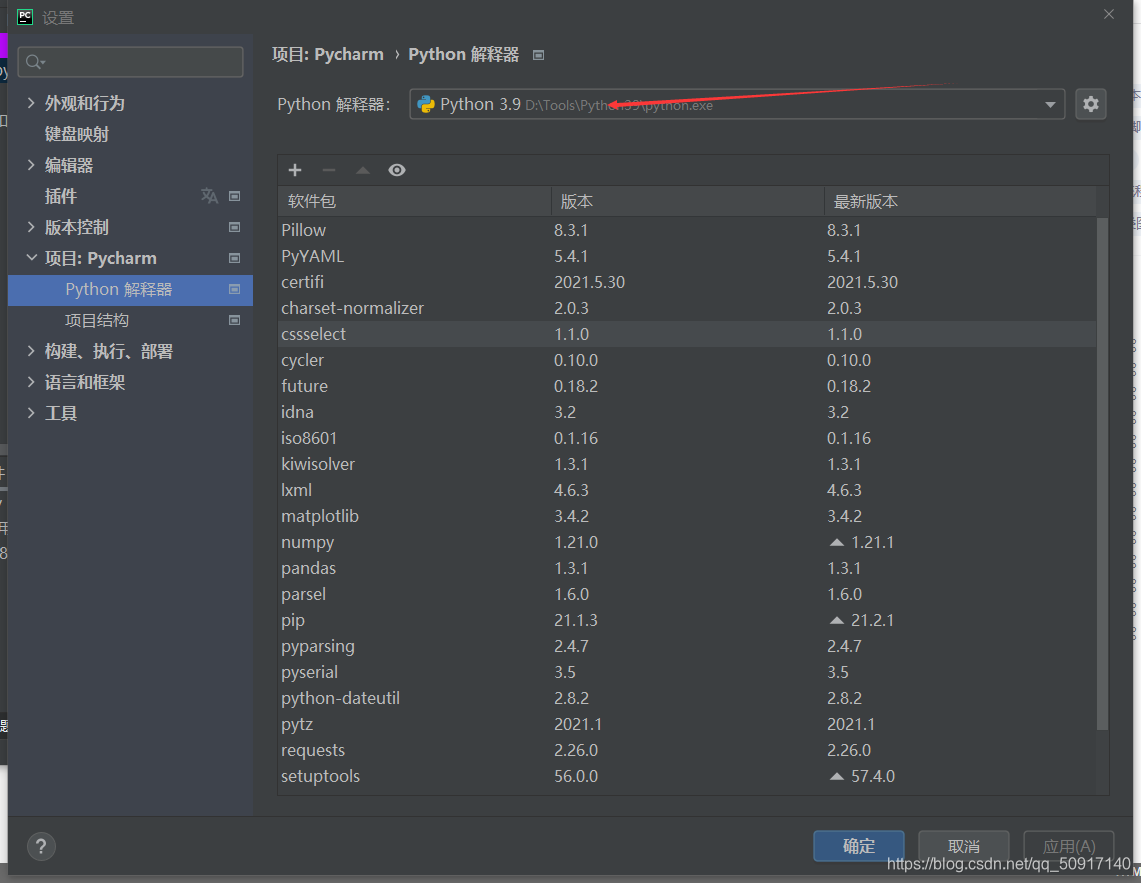Click upgrade arrow beside numpy 1.21.1
Screen dimensions: 1141x883
click(x=837, y=542)
